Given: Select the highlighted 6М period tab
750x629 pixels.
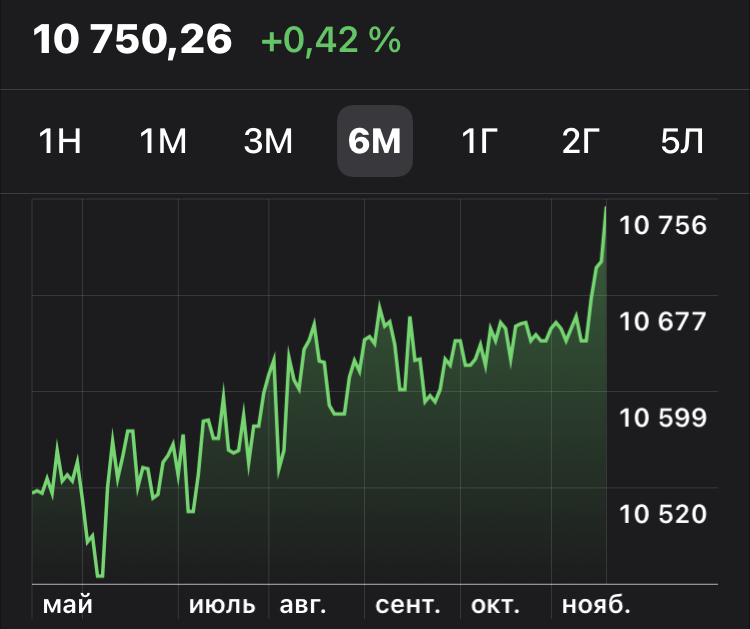Looking at the screenshot, I should tap(375, 142).
